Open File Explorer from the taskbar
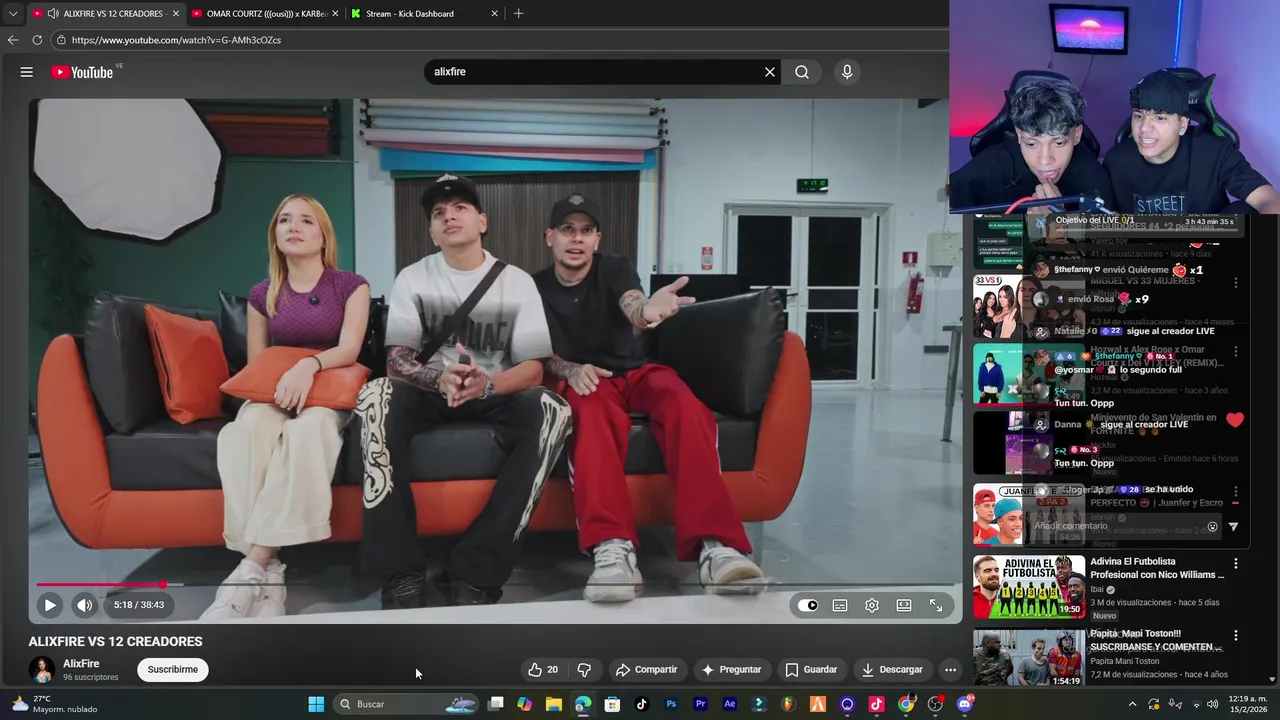The width and height of the screenshot is (1280, 720). tap(554, 704)
